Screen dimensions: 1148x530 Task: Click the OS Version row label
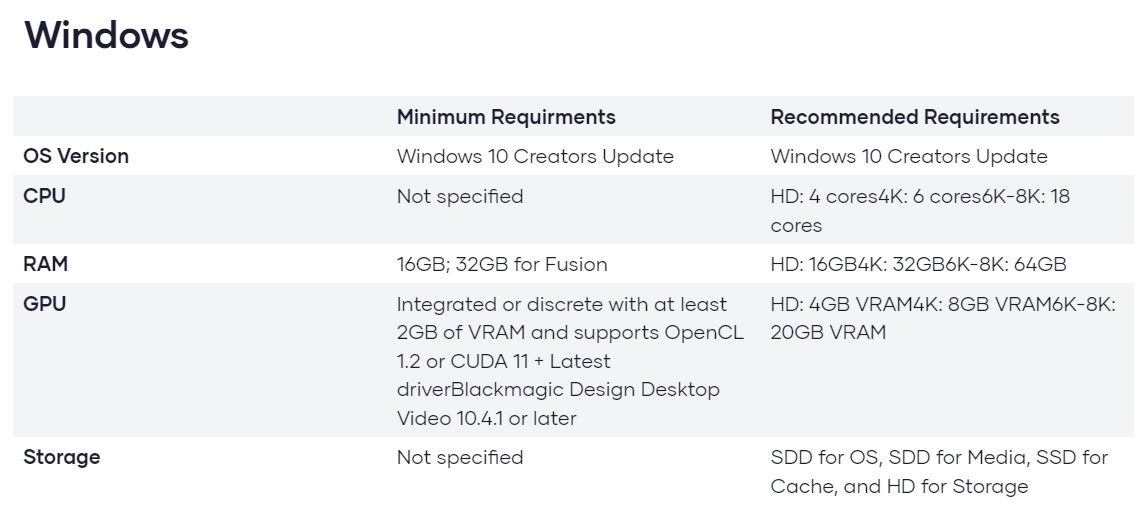[x=76, y=156]
